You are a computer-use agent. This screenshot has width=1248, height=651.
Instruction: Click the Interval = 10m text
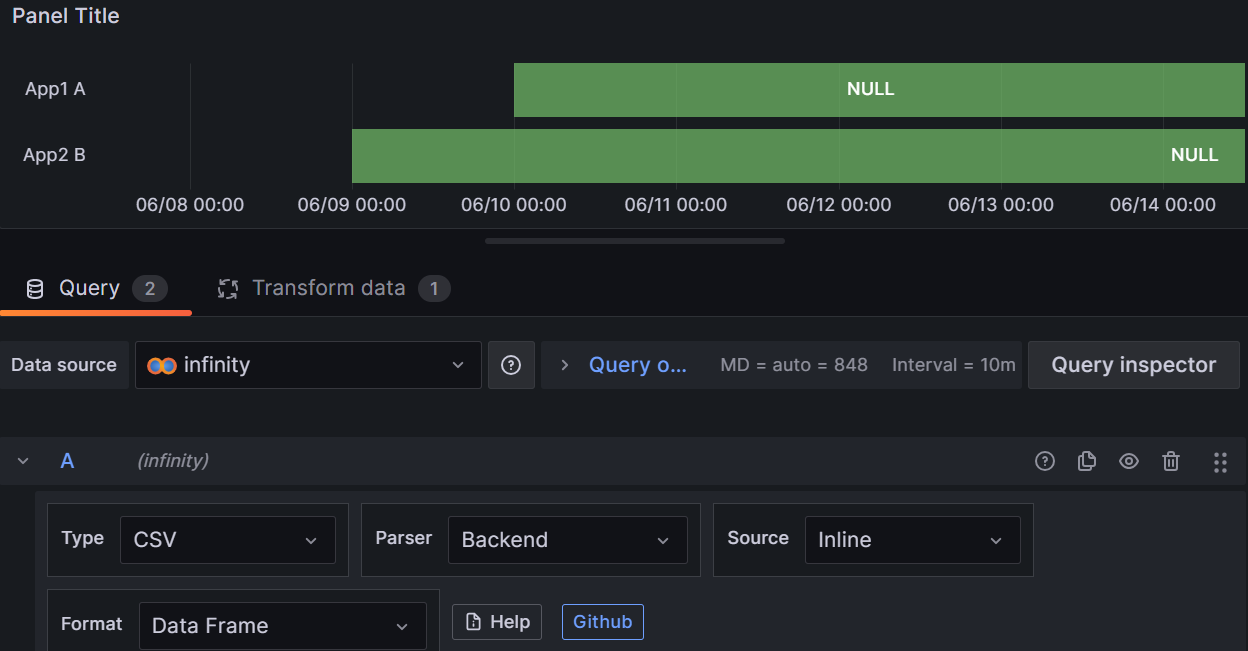click(954, 365)
